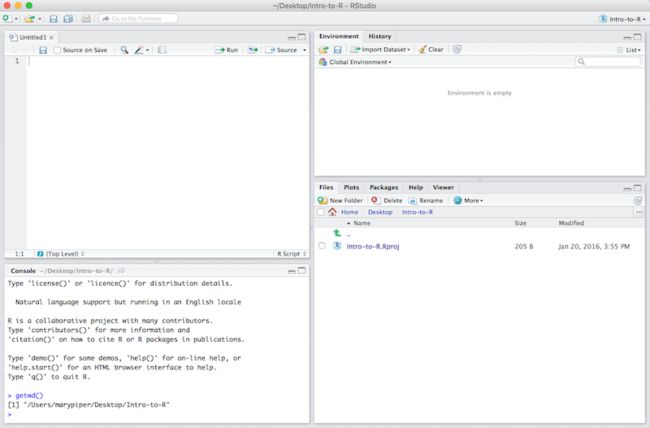
Task: Click the Load workspace icon
Action: (x=323, y=50)
